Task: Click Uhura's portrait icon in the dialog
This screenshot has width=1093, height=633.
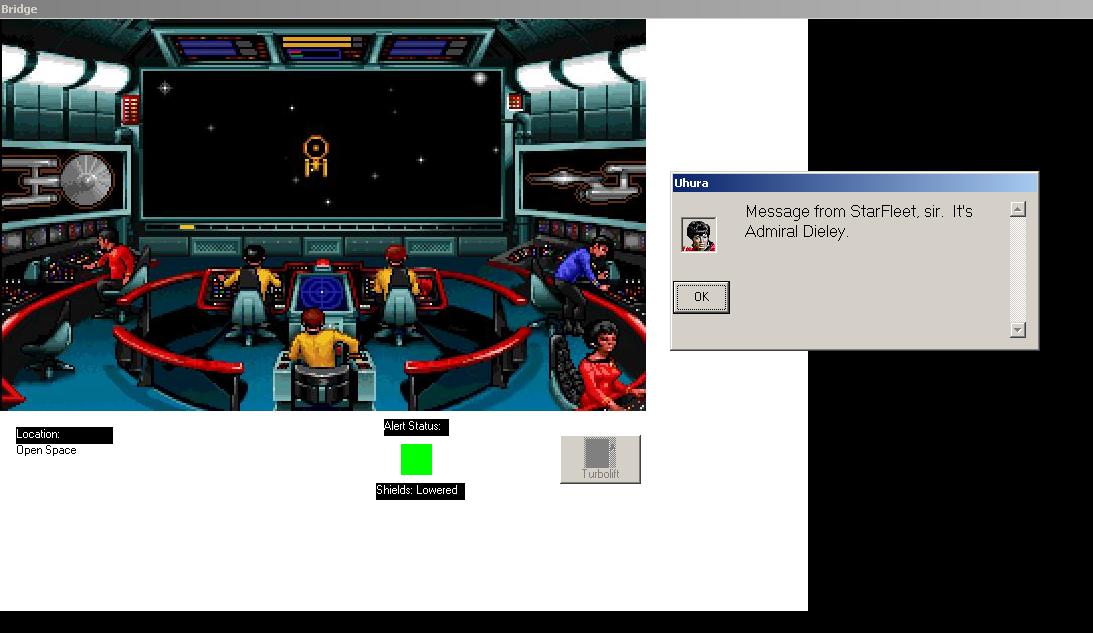Action: point(698,234)
